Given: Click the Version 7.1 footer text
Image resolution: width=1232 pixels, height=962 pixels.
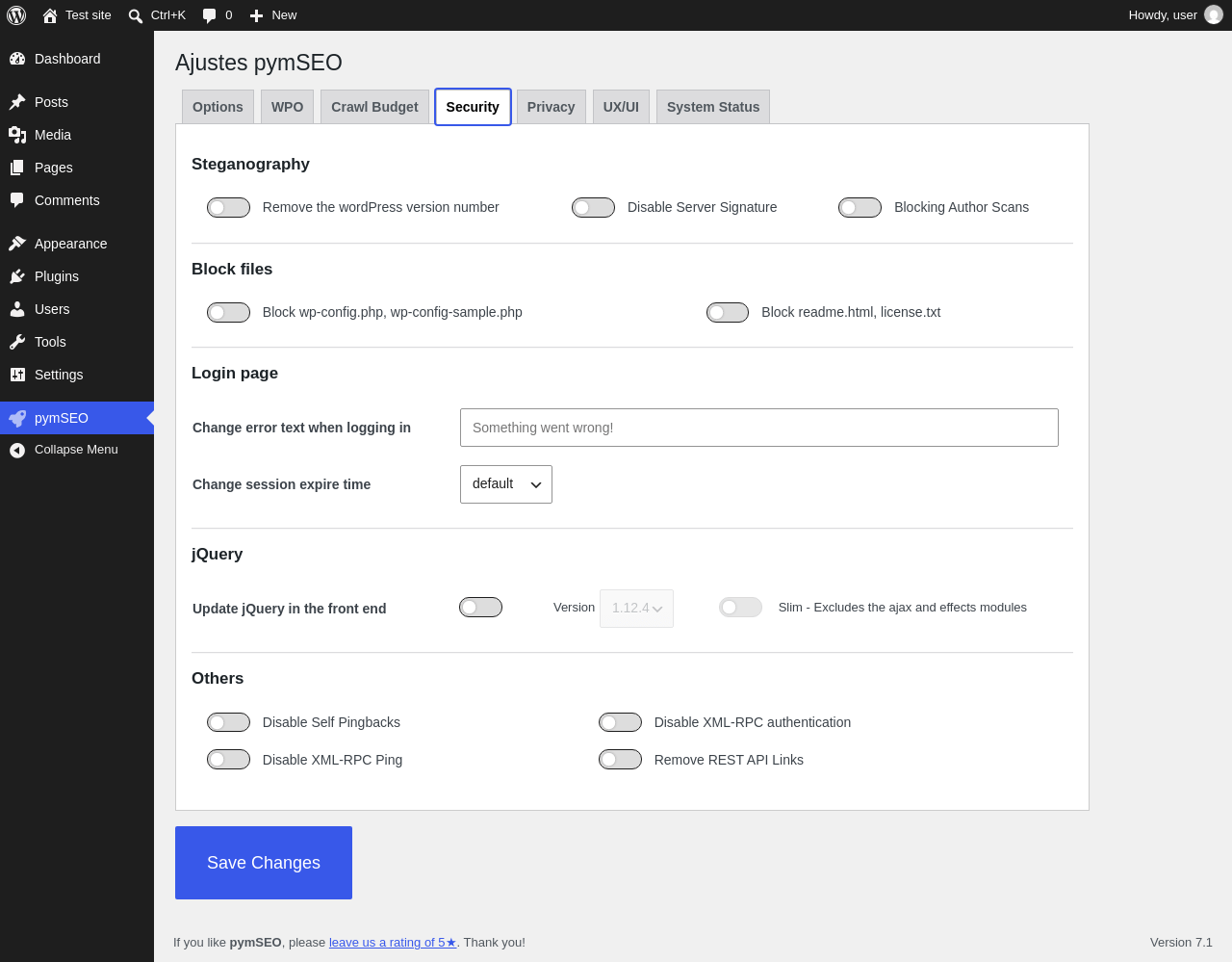Looking at the screenshot, I should point(1181,943).
